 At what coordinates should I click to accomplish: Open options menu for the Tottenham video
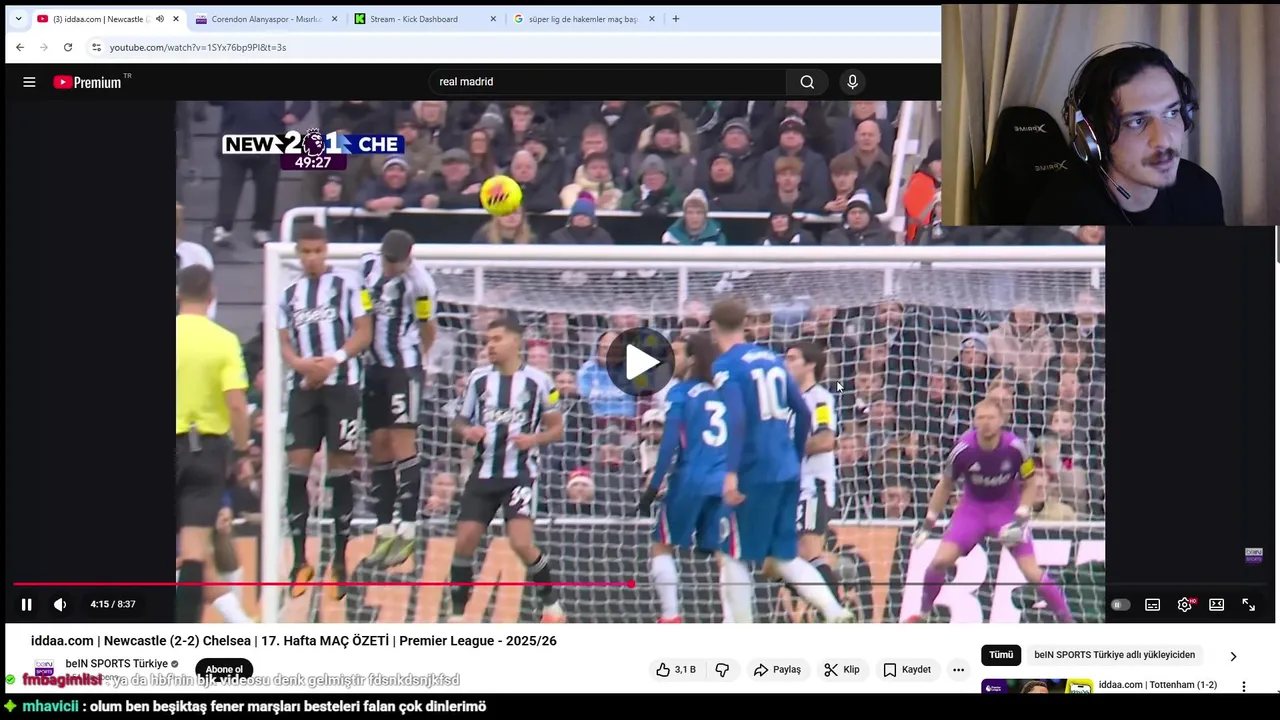1244,687
